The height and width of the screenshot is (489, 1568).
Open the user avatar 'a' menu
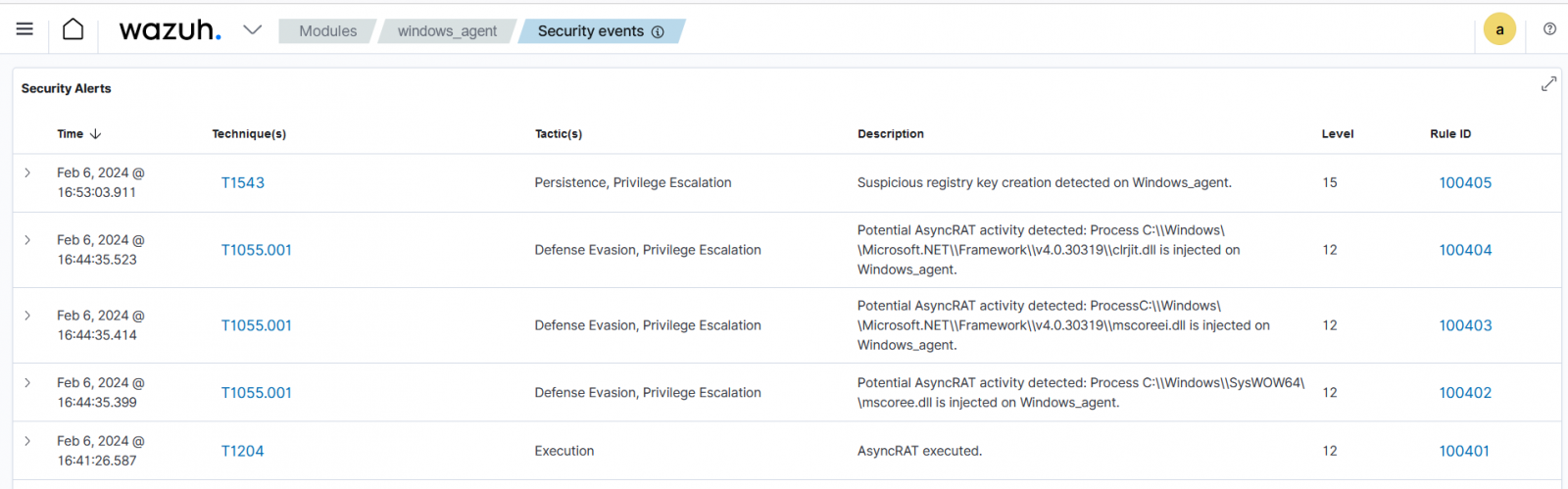[x=1499, y=29]
